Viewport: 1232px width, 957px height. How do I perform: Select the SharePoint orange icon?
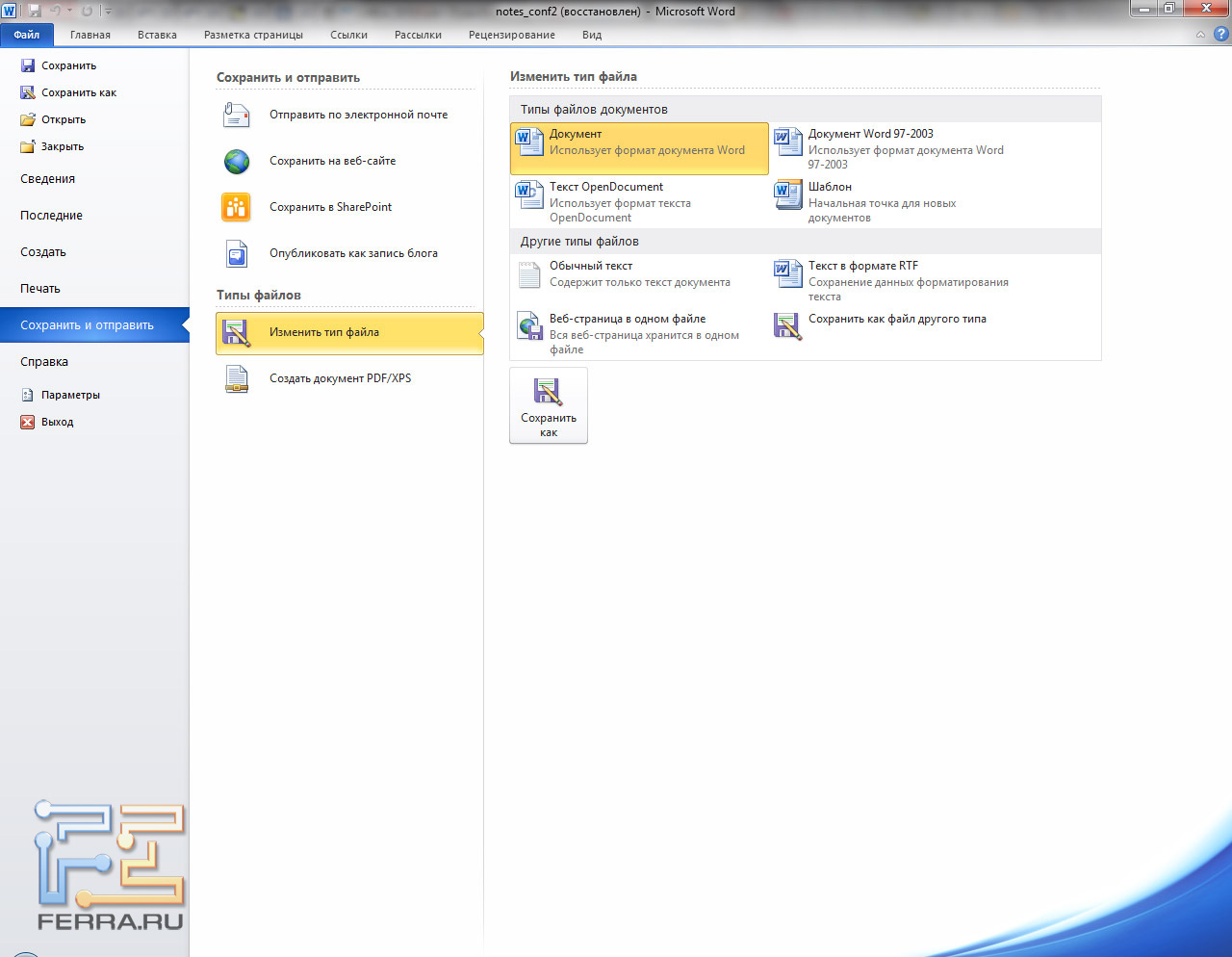pos(237,207)
